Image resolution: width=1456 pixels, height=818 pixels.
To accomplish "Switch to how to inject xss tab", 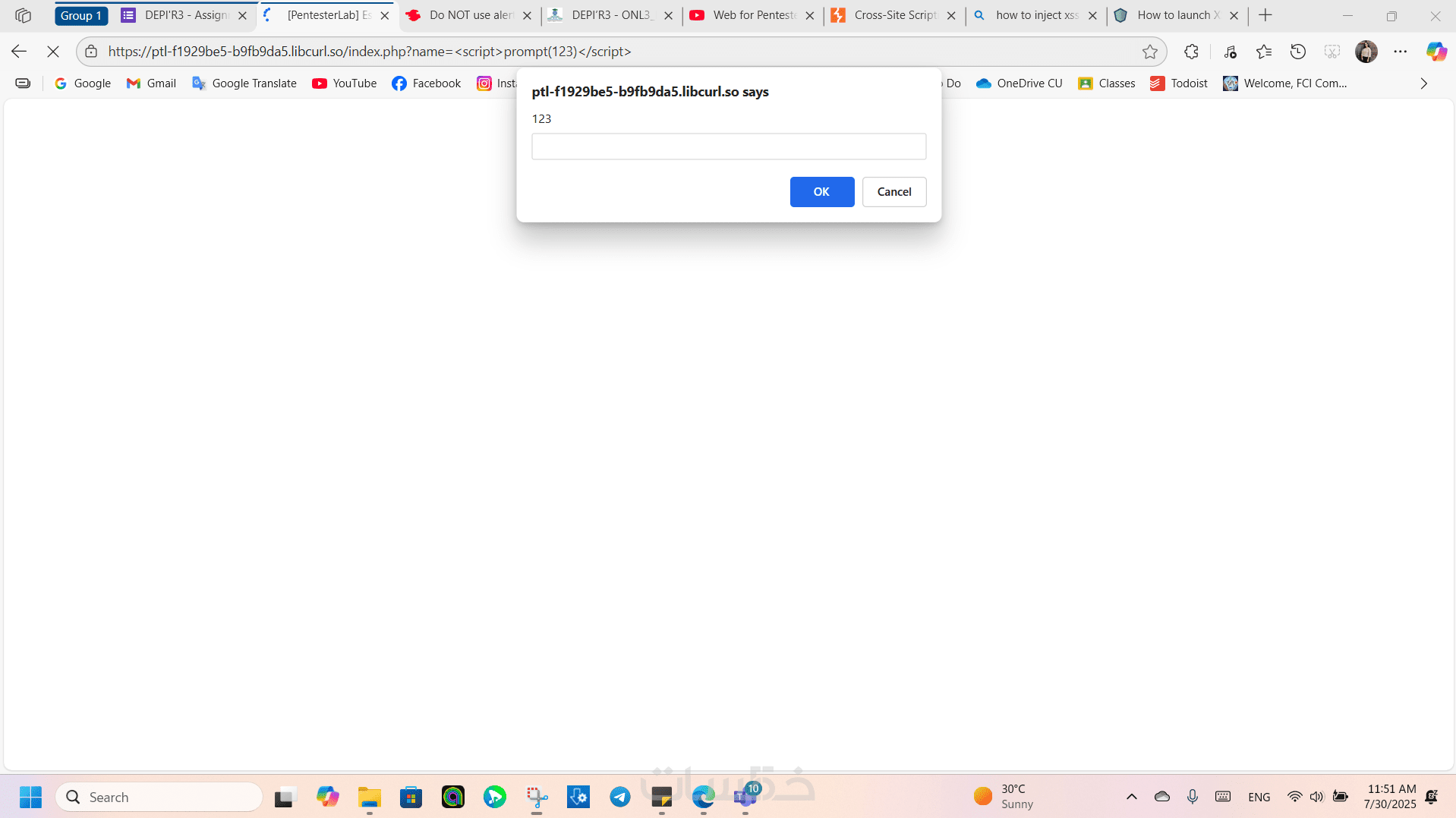I will click(1035, 15).
